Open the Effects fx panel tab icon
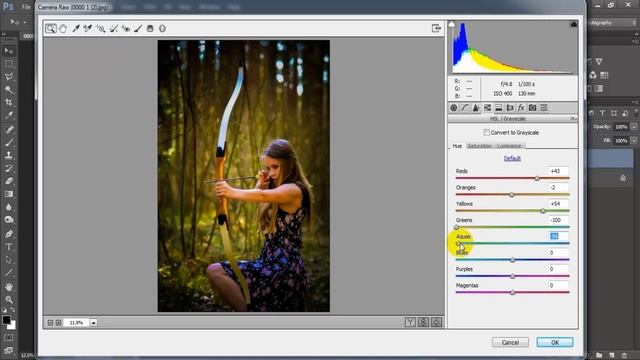This screenshot has height=360, width=640. point(521,108)
